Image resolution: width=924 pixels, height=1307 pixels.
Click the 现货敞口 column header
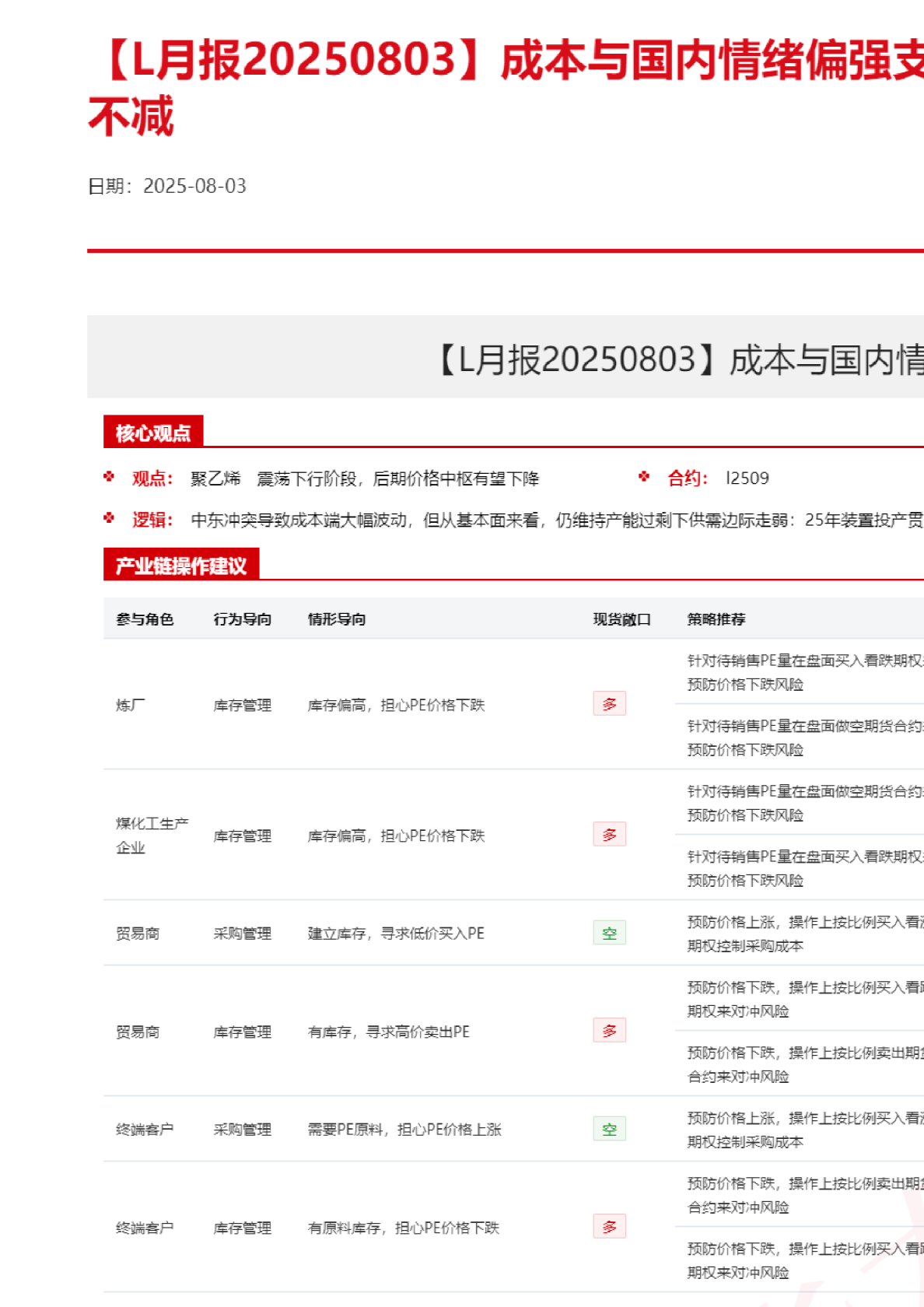click(621, 619)
